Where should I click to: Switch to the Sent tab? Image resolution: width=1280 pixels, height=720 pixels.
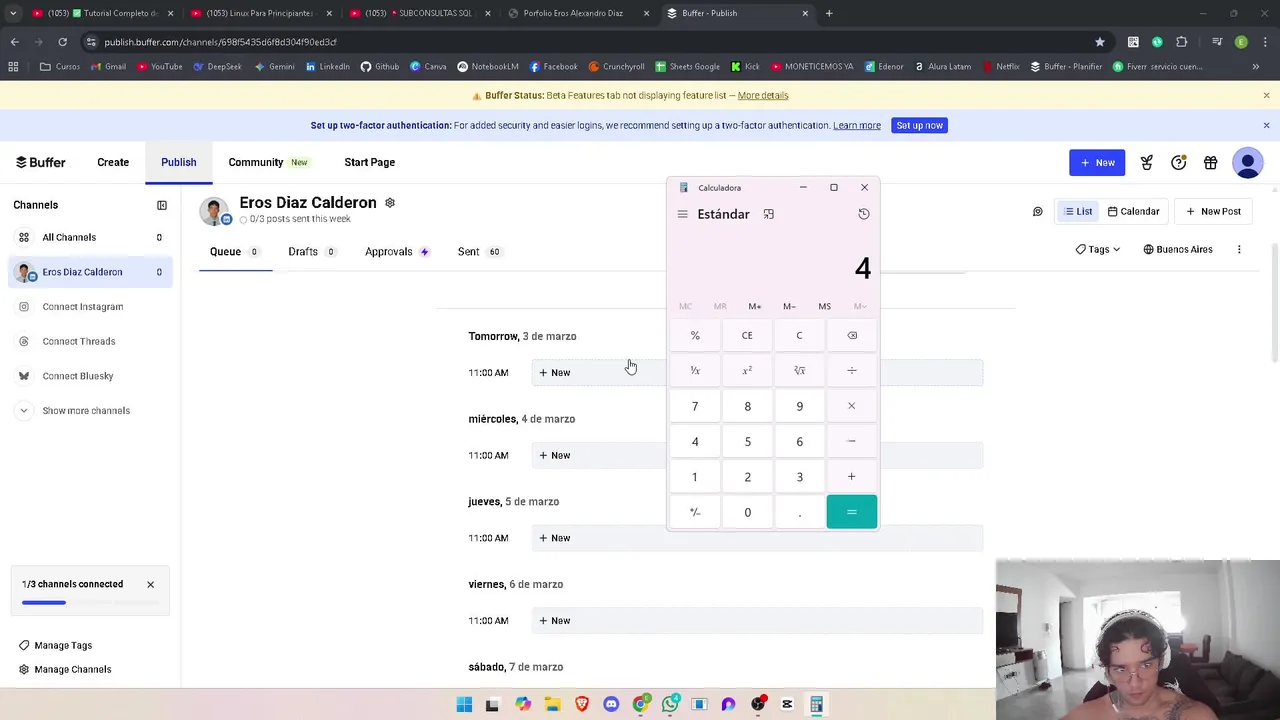point(479,252)
